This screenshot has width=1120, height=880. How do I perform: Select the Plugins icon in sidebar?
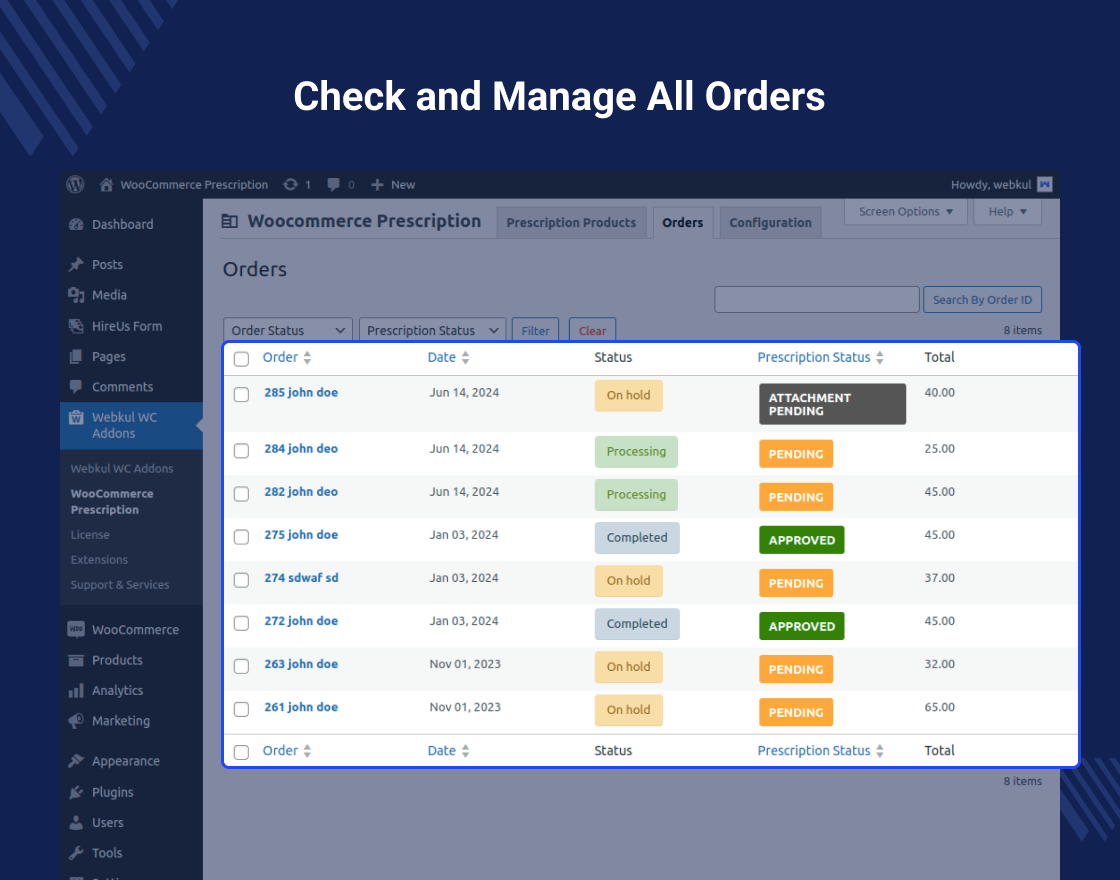(x=74, y=792)
